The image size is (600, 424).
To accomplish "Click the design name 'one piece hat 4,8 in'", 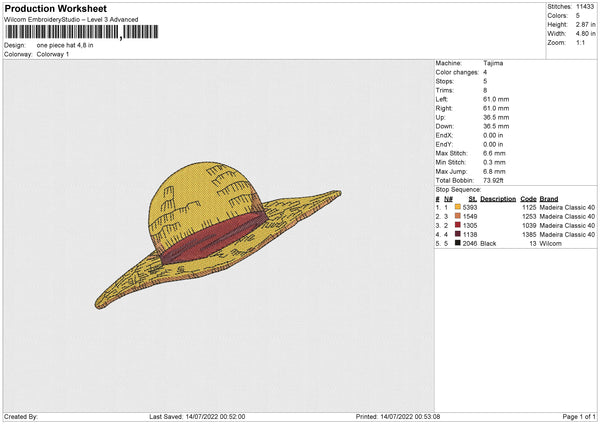I will (65, 45).
